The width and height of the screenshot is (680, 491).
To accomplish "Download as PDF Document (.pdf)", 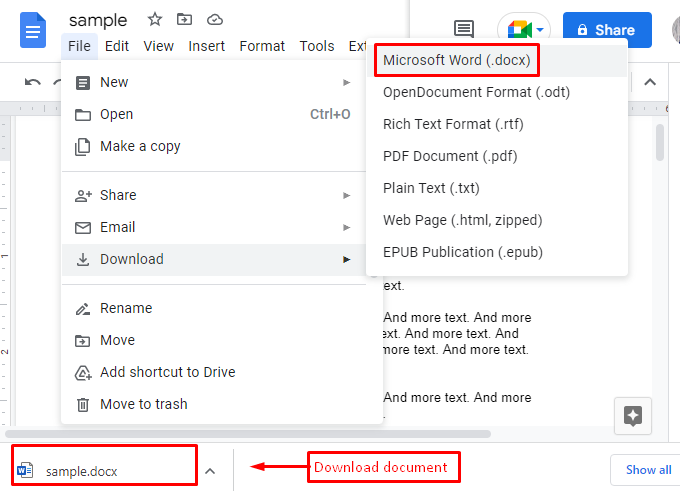I will click(497, 157).
